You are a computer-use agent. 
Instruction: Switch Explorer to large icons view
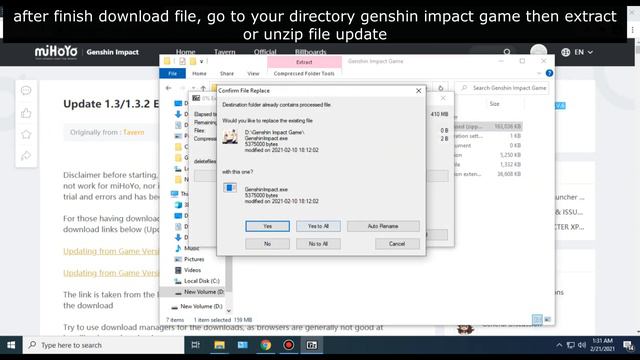548,319
